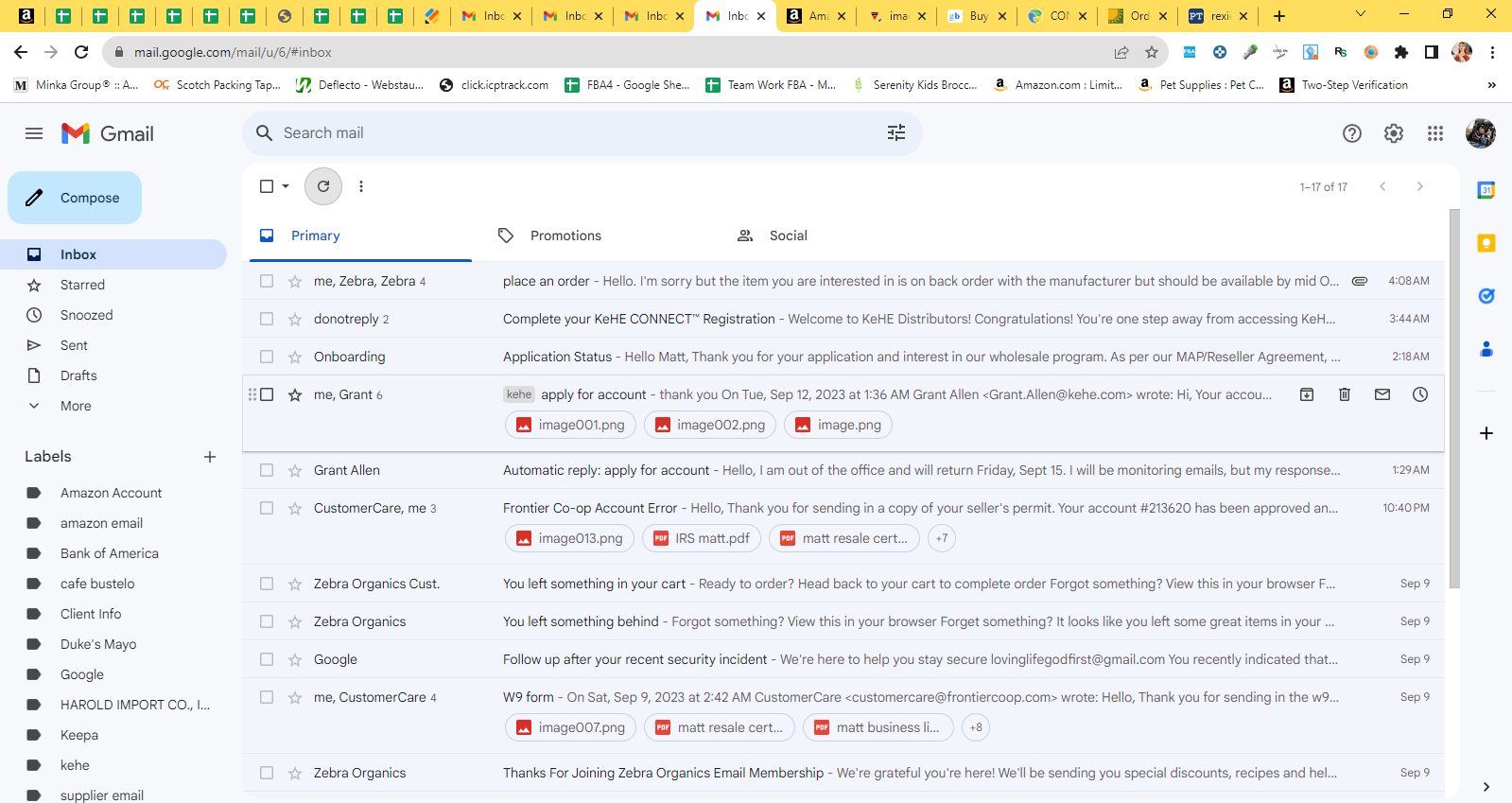Toggle the select-all checkbox

[x=267, y=186]
